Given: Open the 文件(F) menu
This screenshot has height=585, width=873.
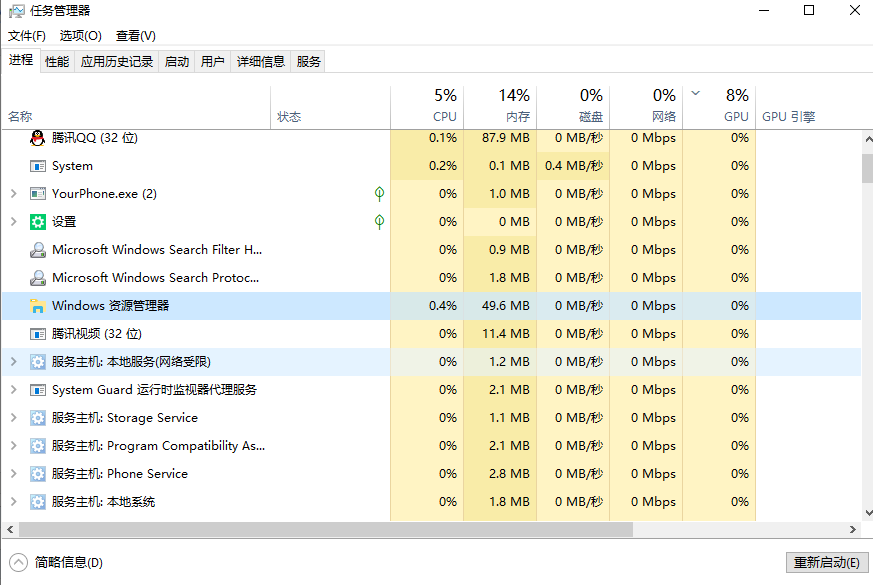Looking at the screenshot, I should pyautogui.click(x=27, y=36).
